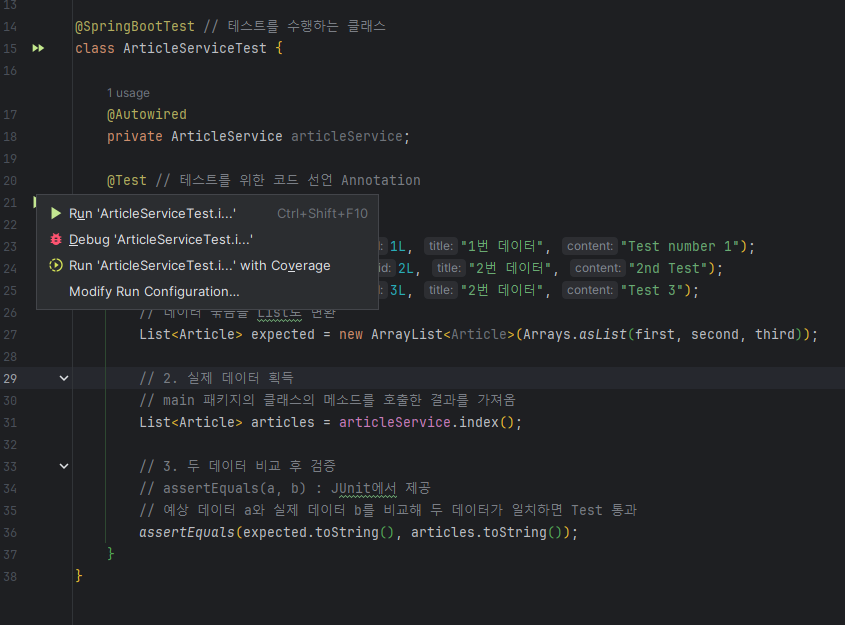This screenshot has width=845, height=625.
Task: Click line number 29 in gutter
Action: 10,378
